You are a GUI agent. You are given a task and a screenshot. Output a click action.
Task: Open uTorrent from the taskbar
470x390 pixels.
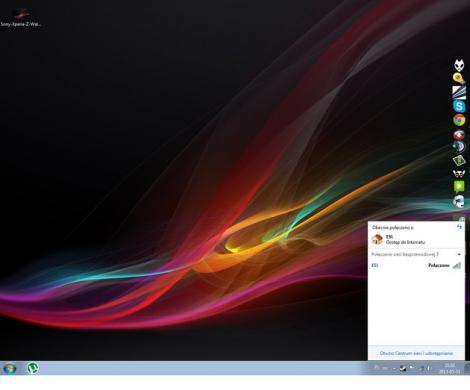coord(33,368)
